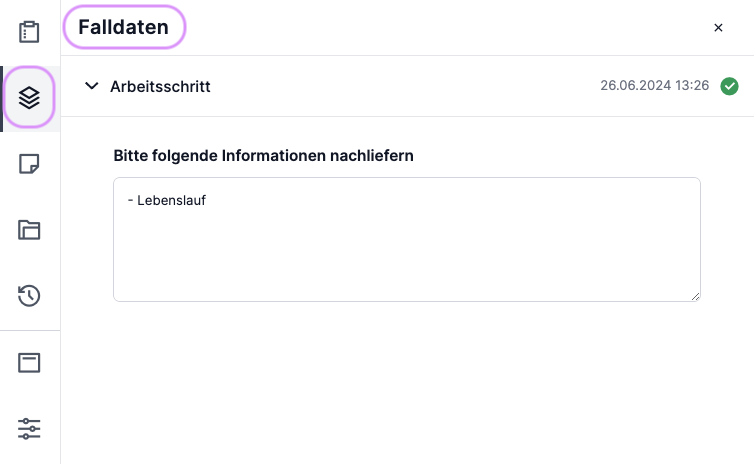
Task: Select the layers Falldaten sidebar icon
Action: click(x=29, y=98)
